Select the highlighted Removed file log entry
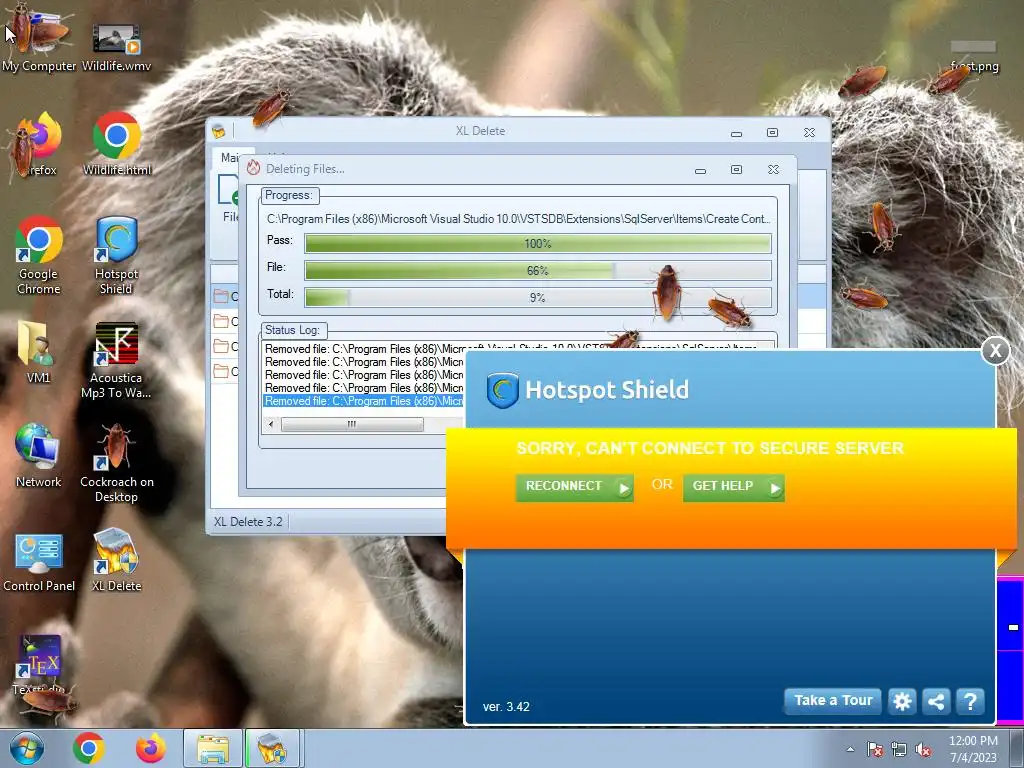Screen dimensions: 1024x768 364,401
